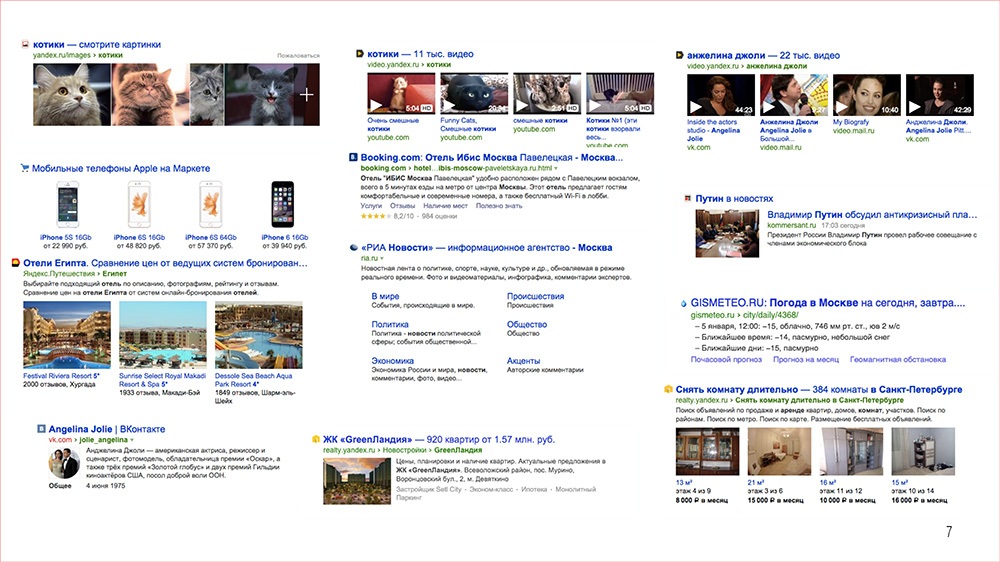Open «РИА Новости» result title
Image resolution: width=1000 pixels, height=562 pixels.
487,248
